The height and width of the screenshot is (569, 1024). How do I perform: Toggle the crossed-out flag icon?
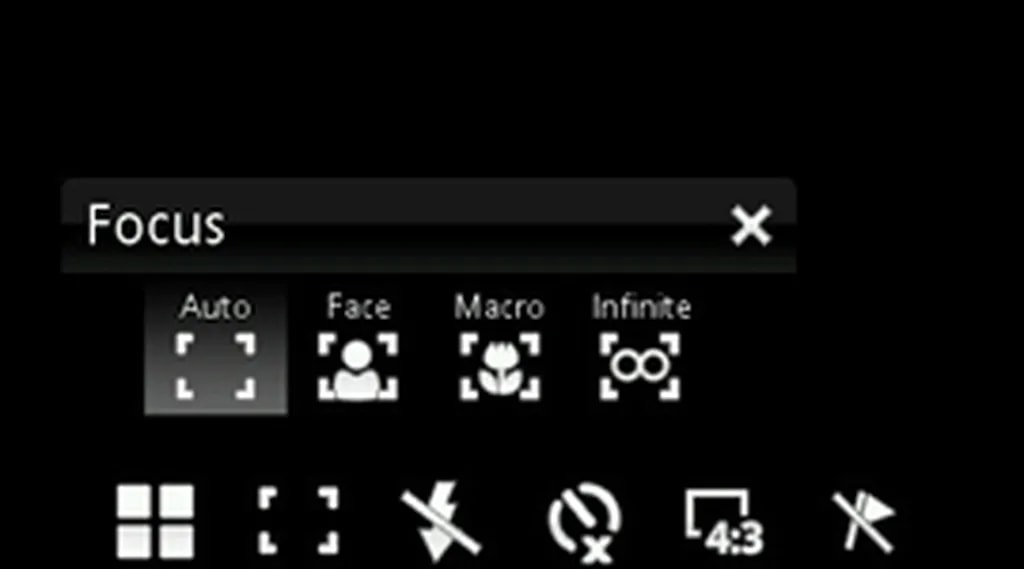(864, 521)
